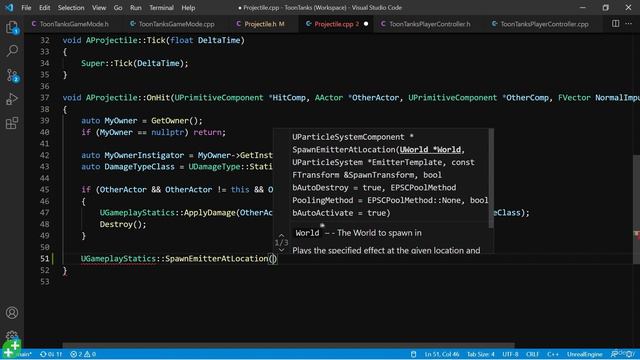
Task: Change CRLF end of line sequence
Action: 532,354
